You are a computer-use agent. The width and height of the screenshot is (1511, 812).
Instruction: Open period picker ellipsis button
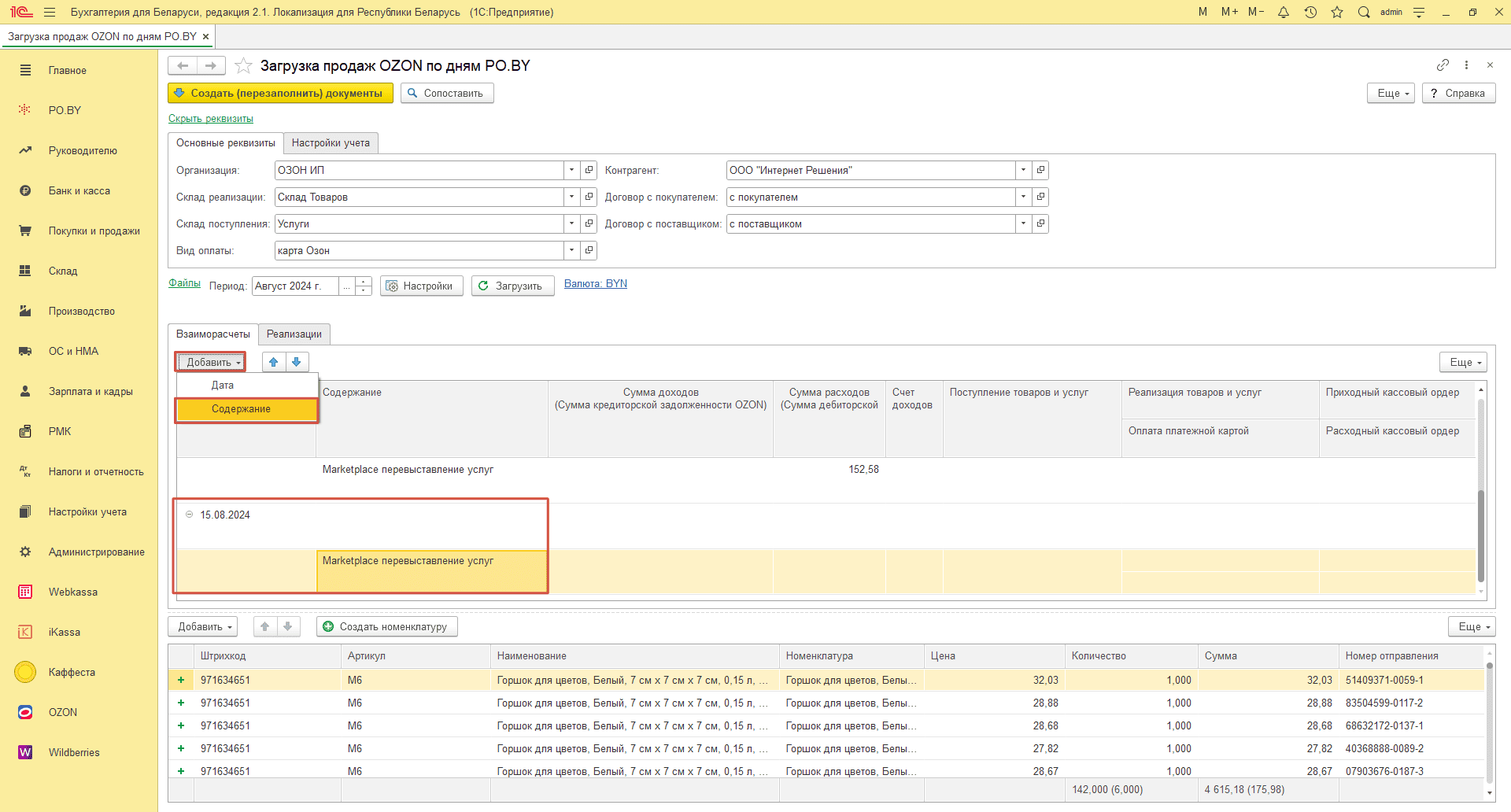click(x=346, y=286)
